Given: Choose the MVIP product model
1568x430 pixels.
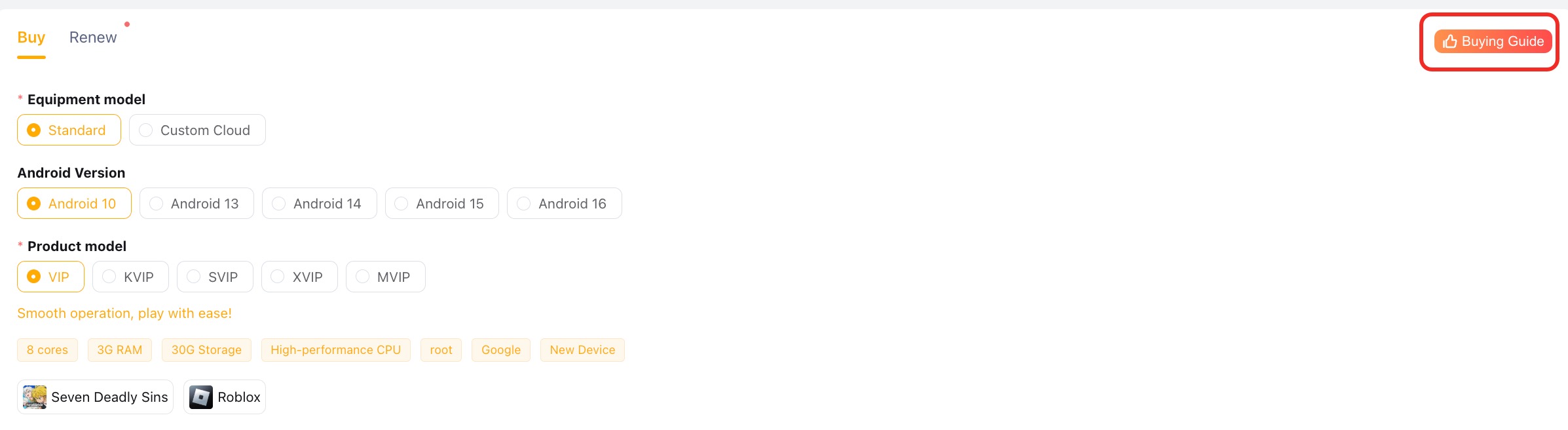Looking at the screenshot, I should click(x=385, y=277).
